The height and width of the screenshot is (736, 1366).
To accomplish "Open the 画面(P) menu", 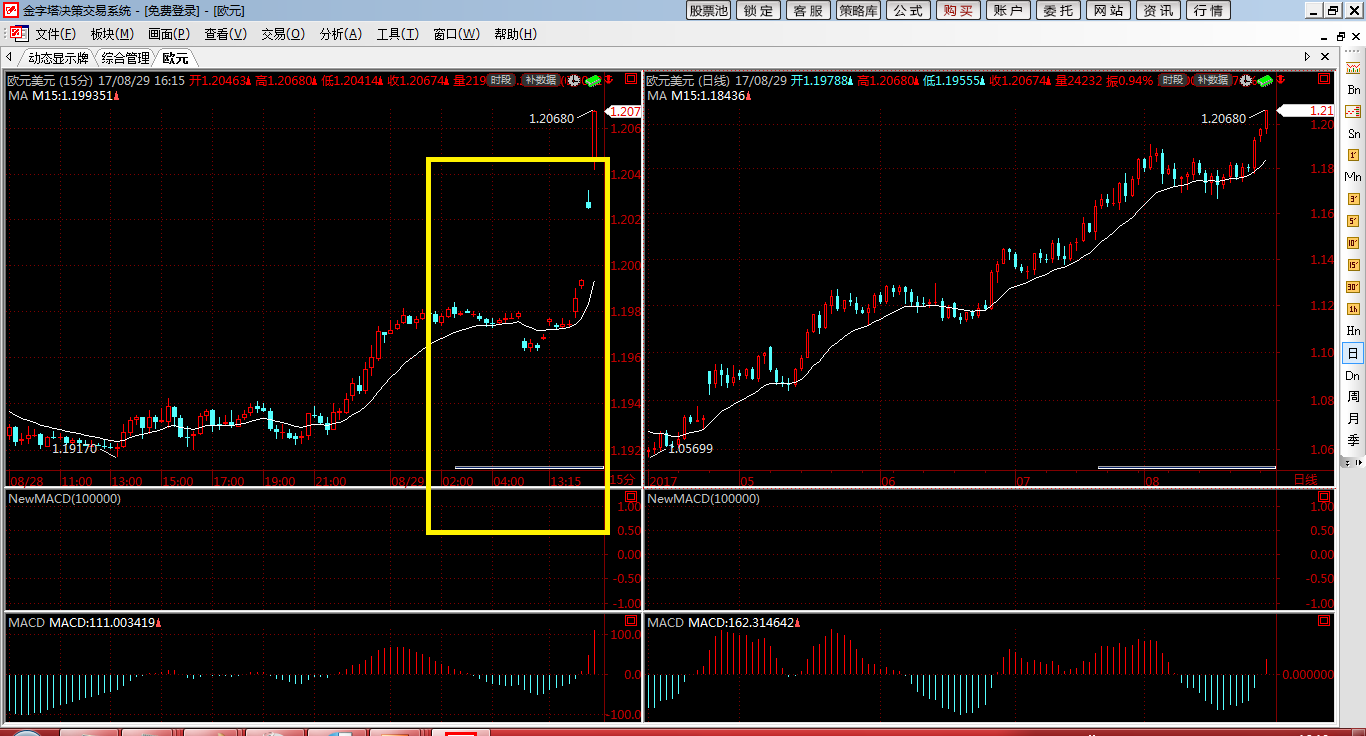I will pos(169,34).
